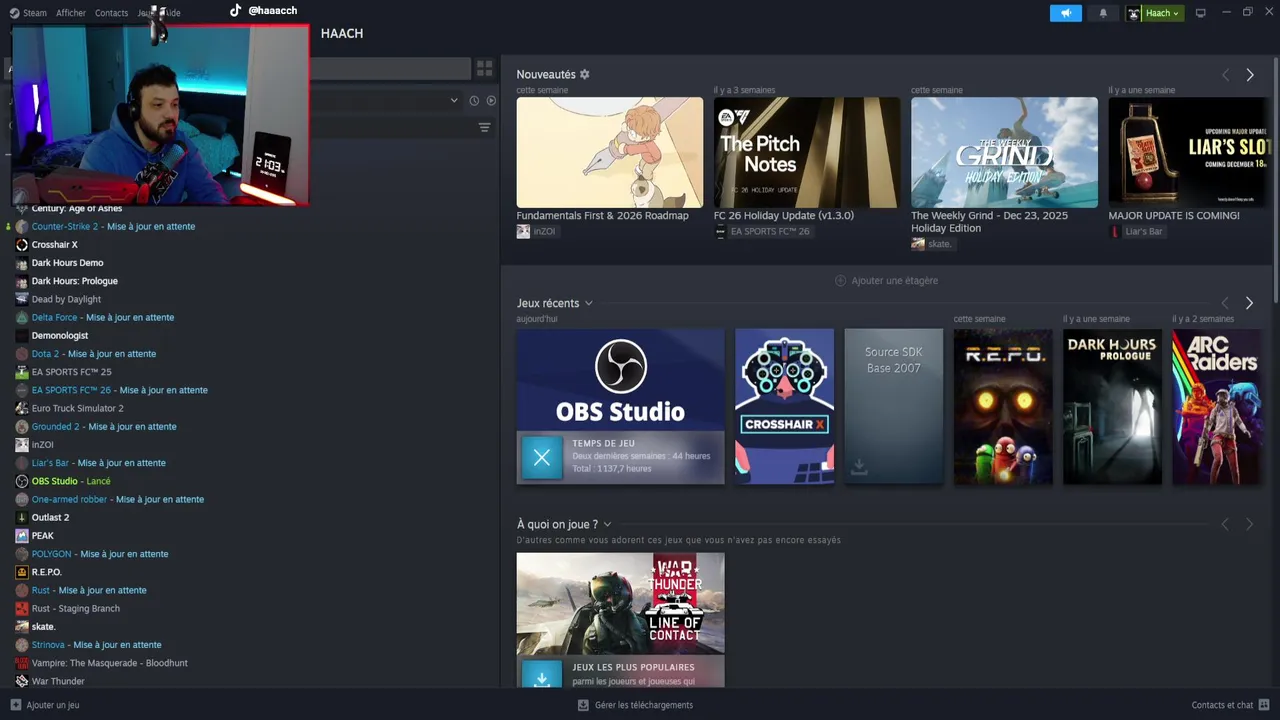Click the Crosshair X list icon
1280x720 pixels.
click(22, 245)
